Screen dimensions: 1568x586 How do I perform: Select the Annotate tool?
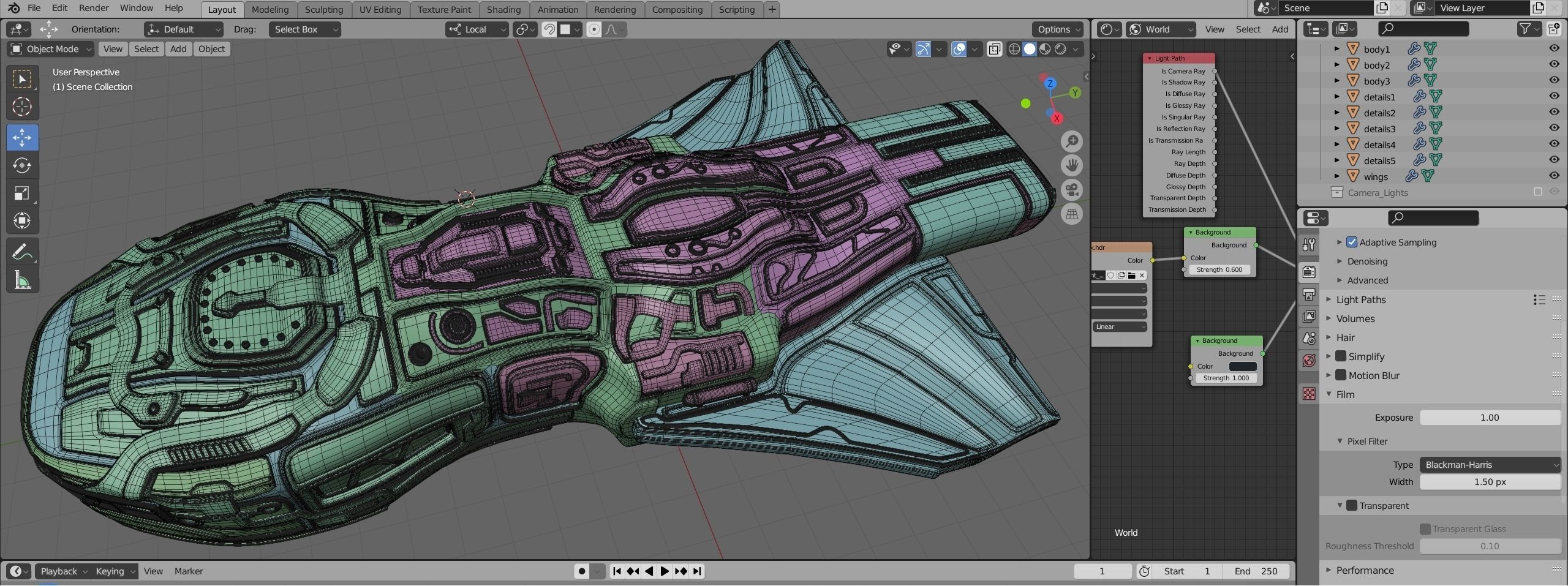(x=22, y=252)
